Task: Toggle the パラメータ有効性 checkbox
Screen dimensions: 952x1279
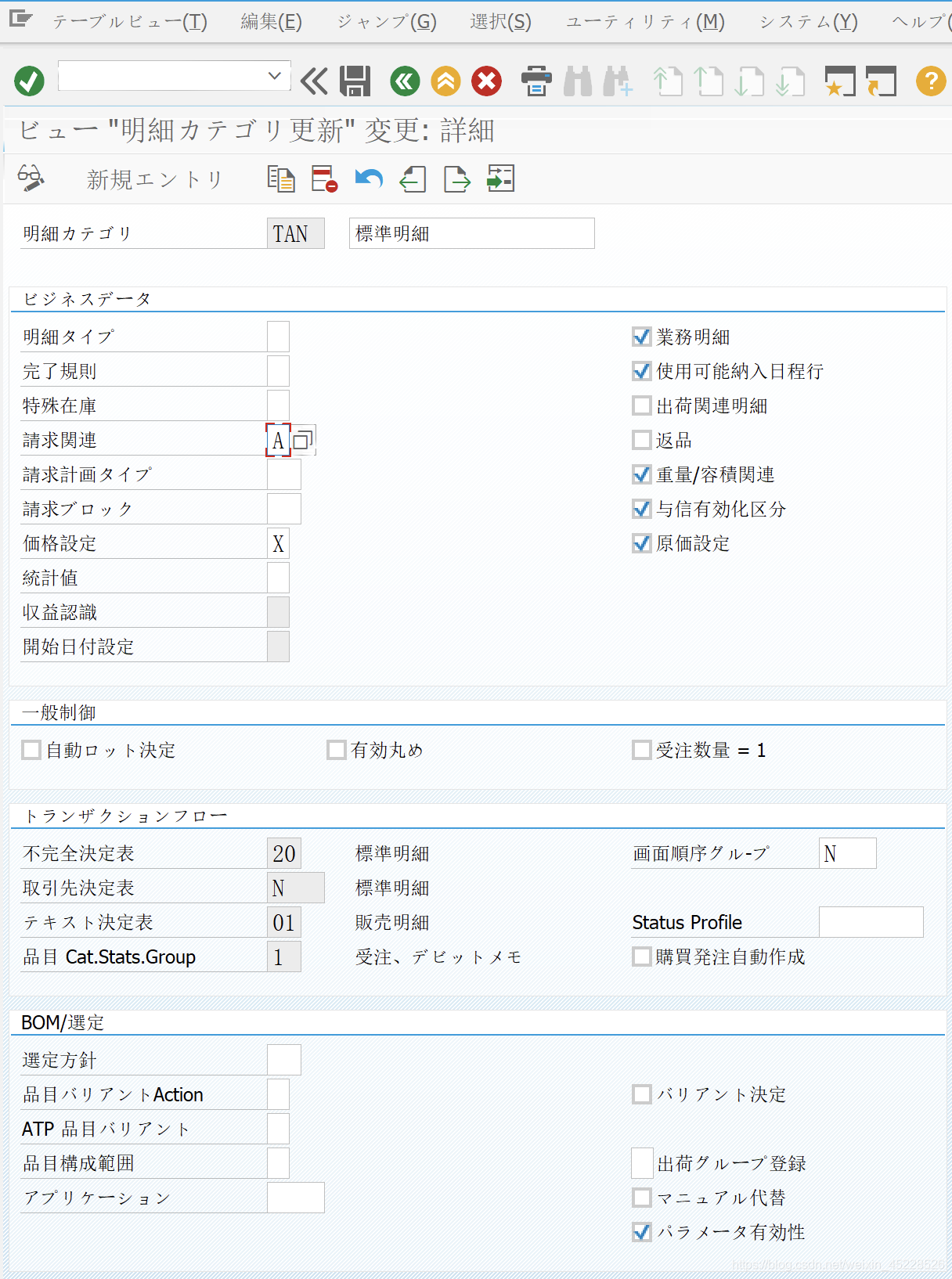Action: point(641,1232)
